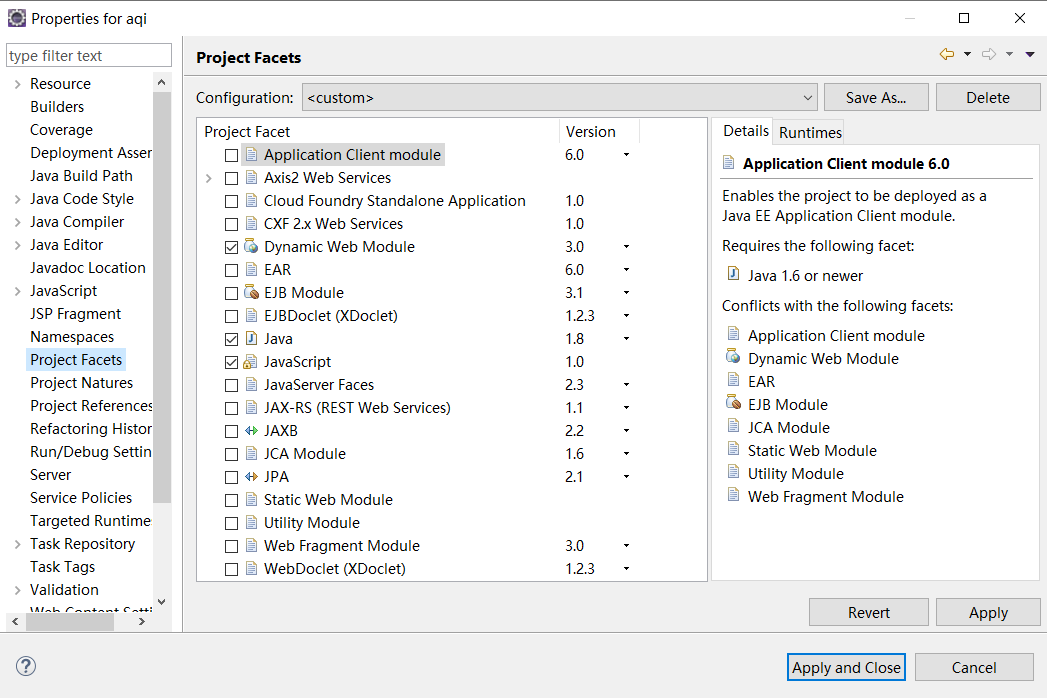This screenshot has height=698, width=1047.
Task: Click the Revert button
Action: (868, 613)
